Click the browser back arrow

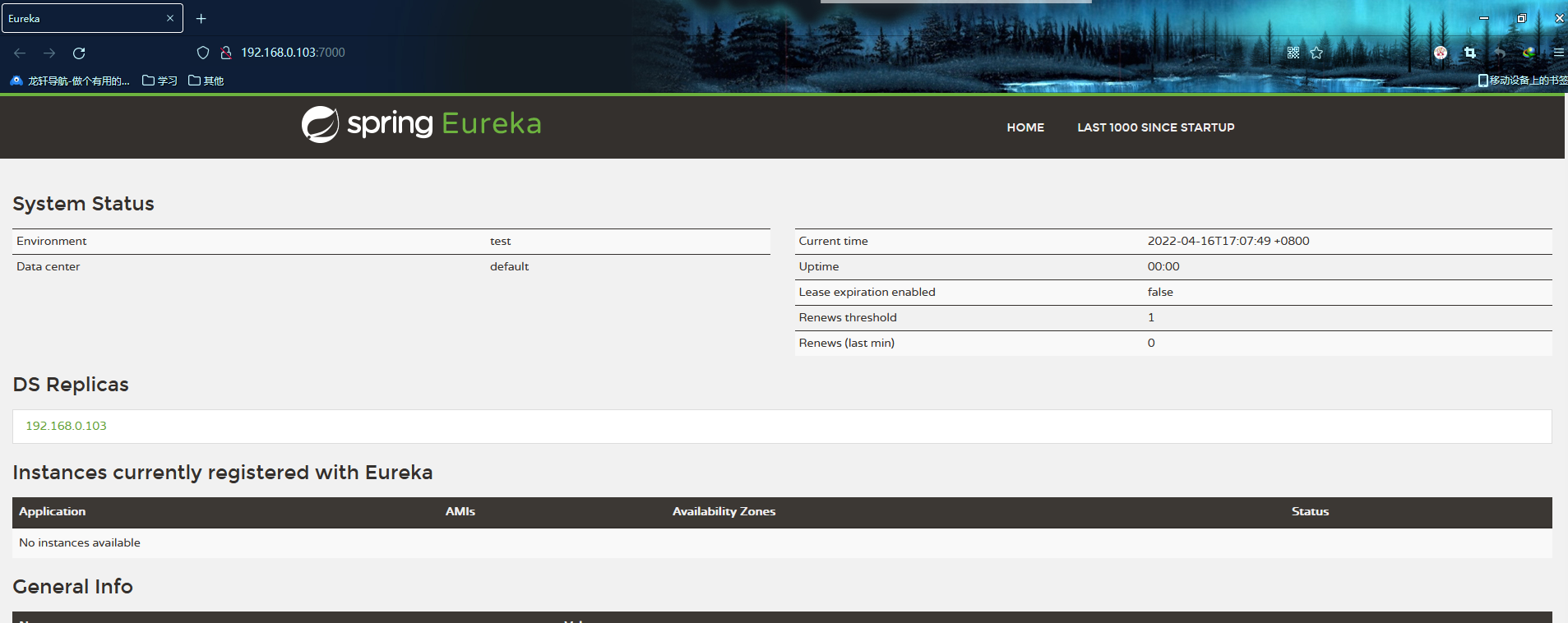[20, 53]
